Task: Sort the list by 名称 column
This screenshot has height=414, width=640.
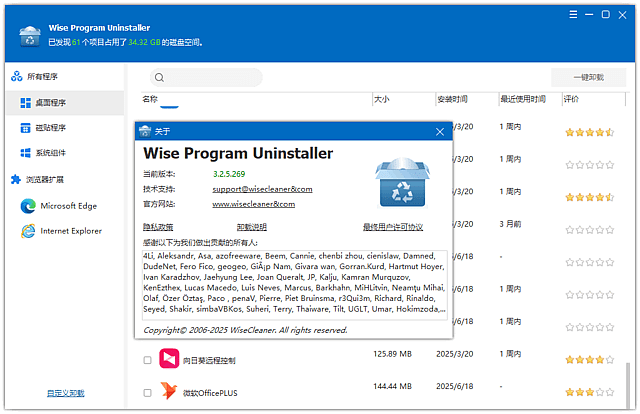Action: [x=150, y=100]
